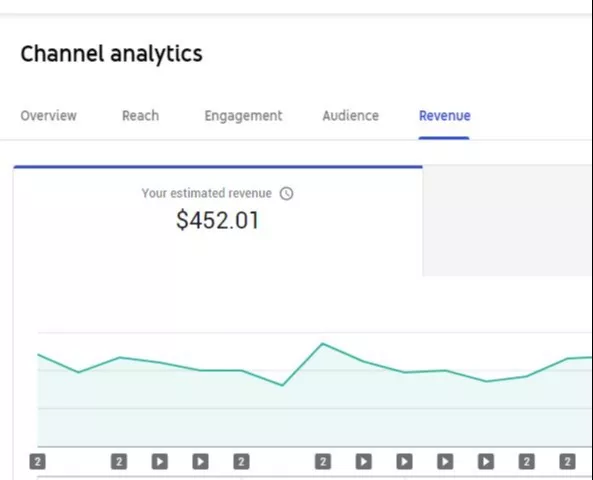Click the 'Channel analytics' heading
This screenshot has width=593, height=480.
click(x=112, y=54)
